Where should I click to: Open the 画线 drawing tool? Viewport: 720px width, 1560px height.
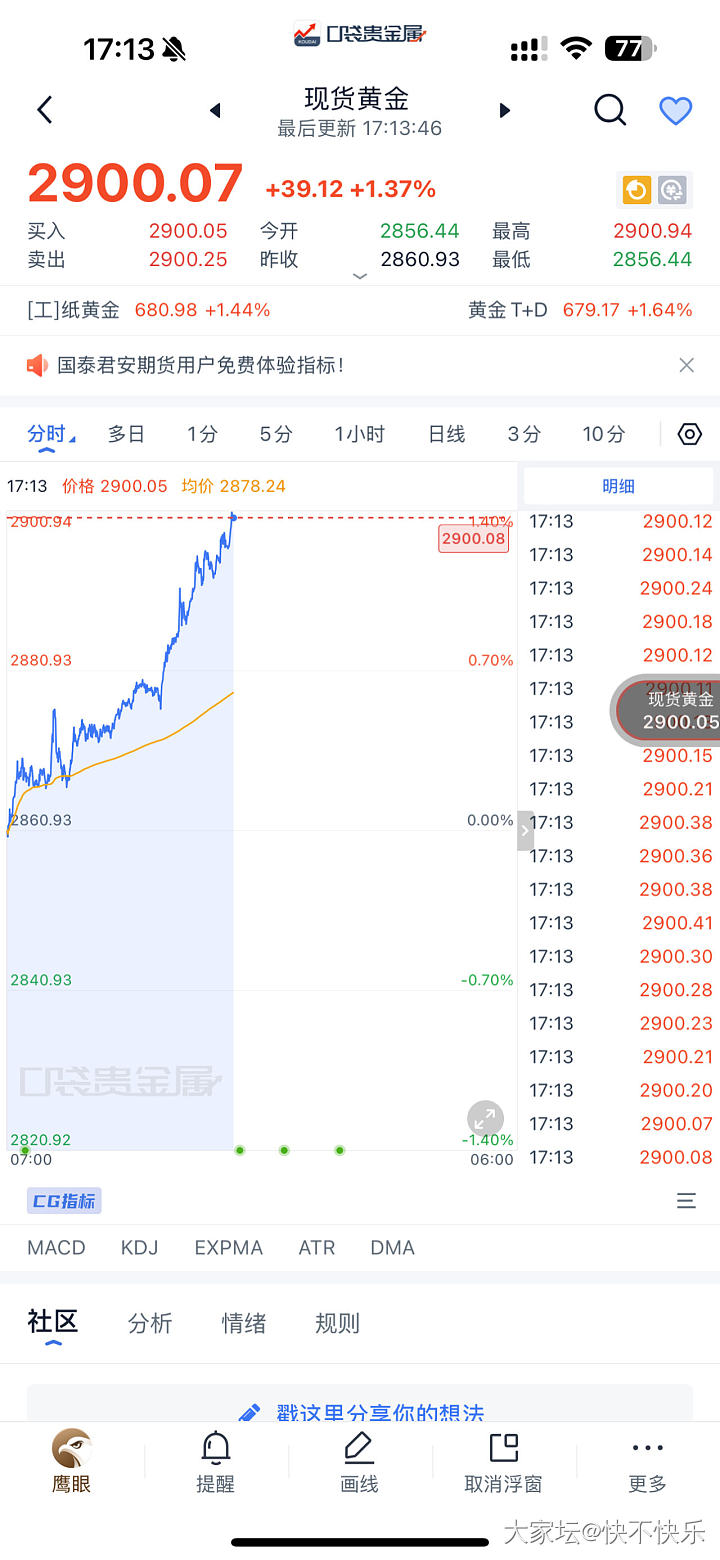pyautogui.click(x=358, y=1461)
